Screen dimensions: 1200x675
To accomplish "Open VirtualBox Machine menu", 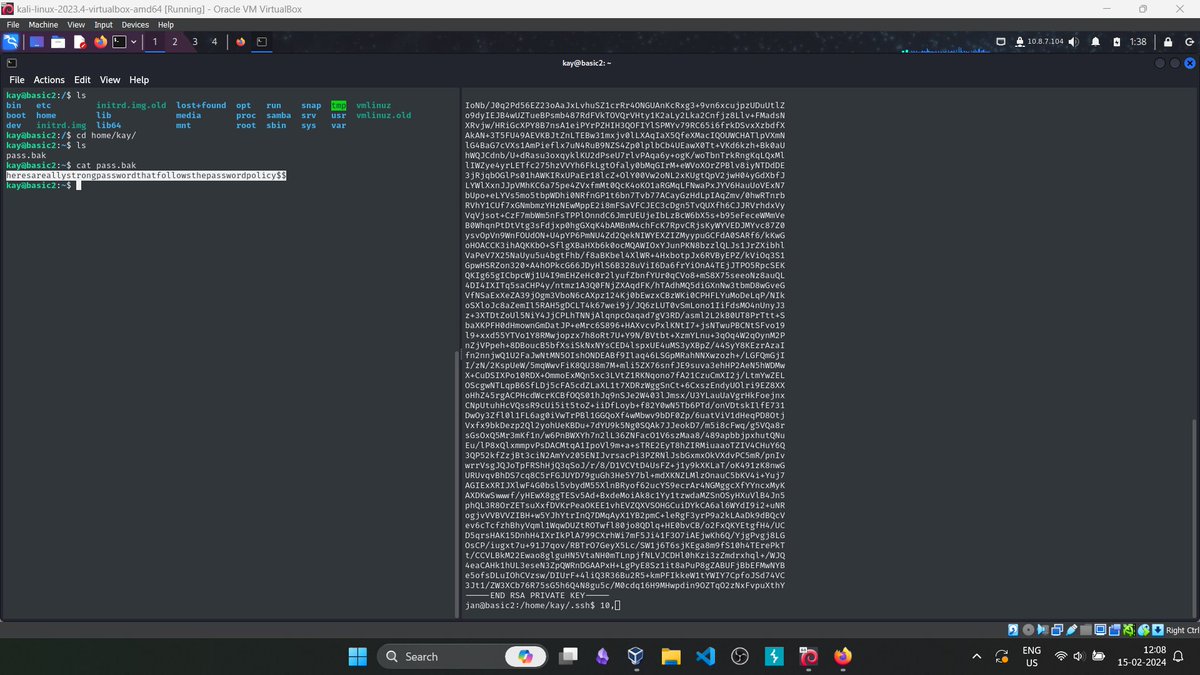I will [x=43, y=24].
